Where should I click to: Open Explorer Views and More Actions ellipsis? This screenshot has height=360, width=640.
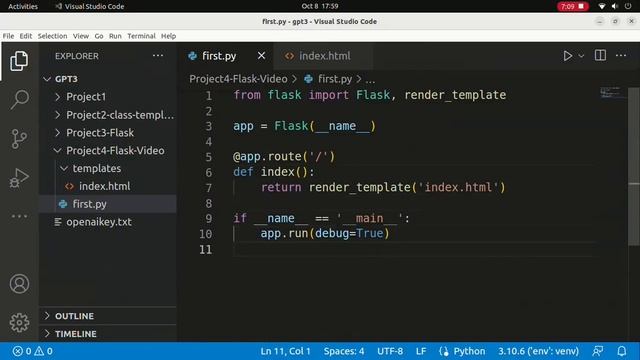click(x=158, y=56)
